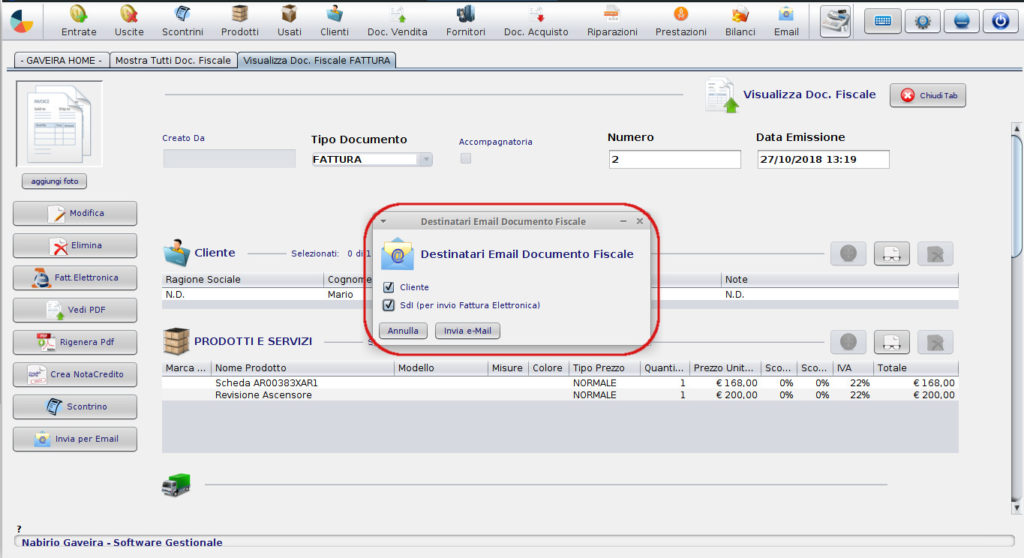Click the blue minimize bar toolbar button
Screen dimensions: 1024x558
pos(961,21)
